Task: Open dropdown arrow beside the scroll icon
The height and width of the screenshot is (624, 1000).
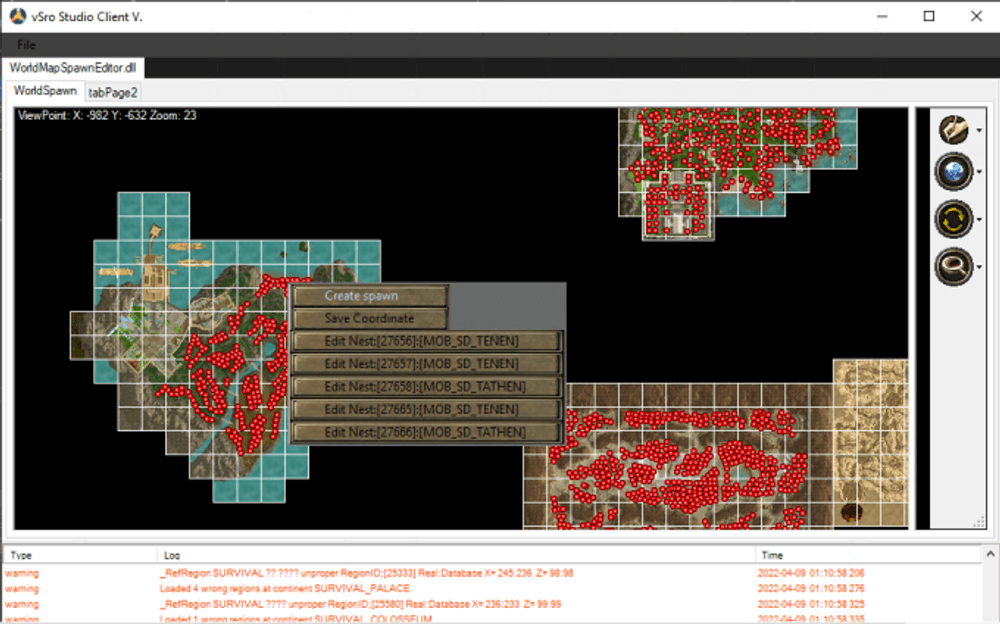Action: coord(978,131)
